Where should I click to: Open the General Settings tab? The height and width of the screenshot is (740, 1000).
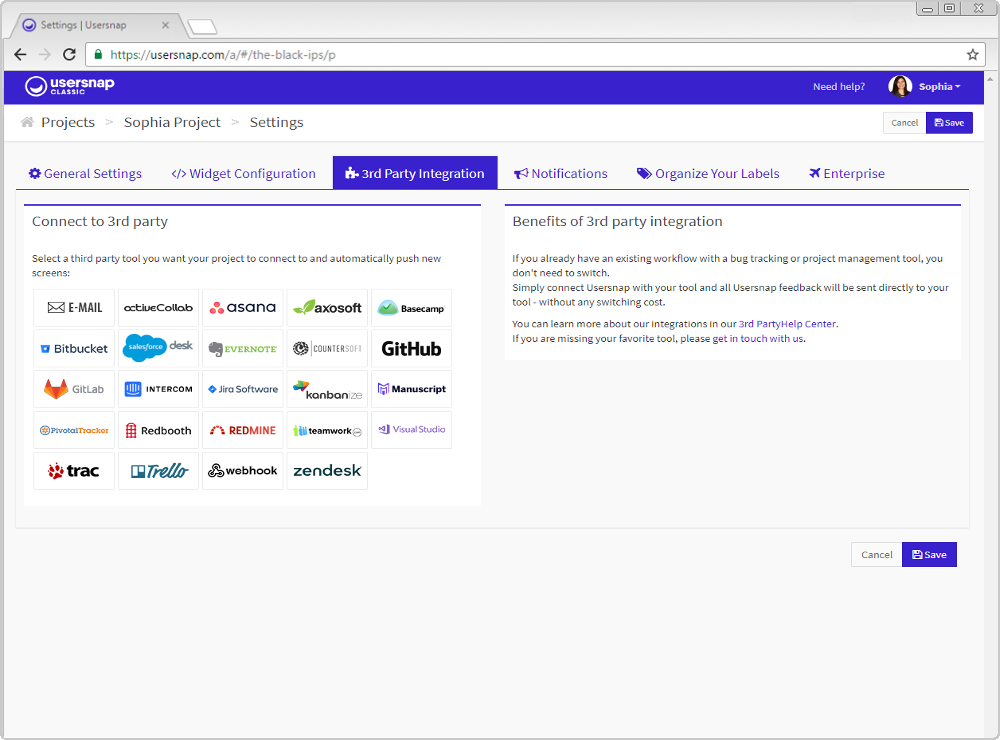(85, 174)
